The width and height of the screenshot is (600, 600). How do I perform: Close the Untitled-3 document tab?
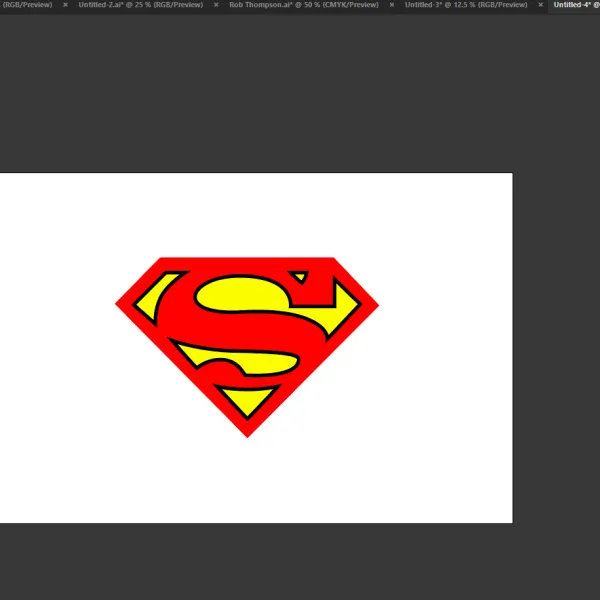tap(540, 5)
